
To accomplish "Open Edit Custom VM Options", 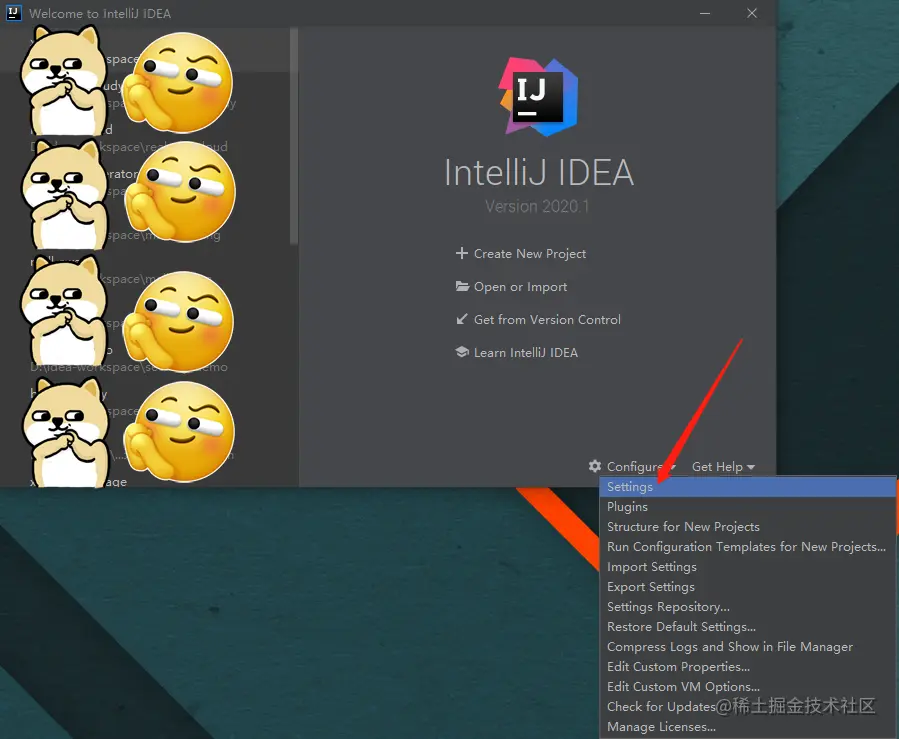I will point(748,687).
